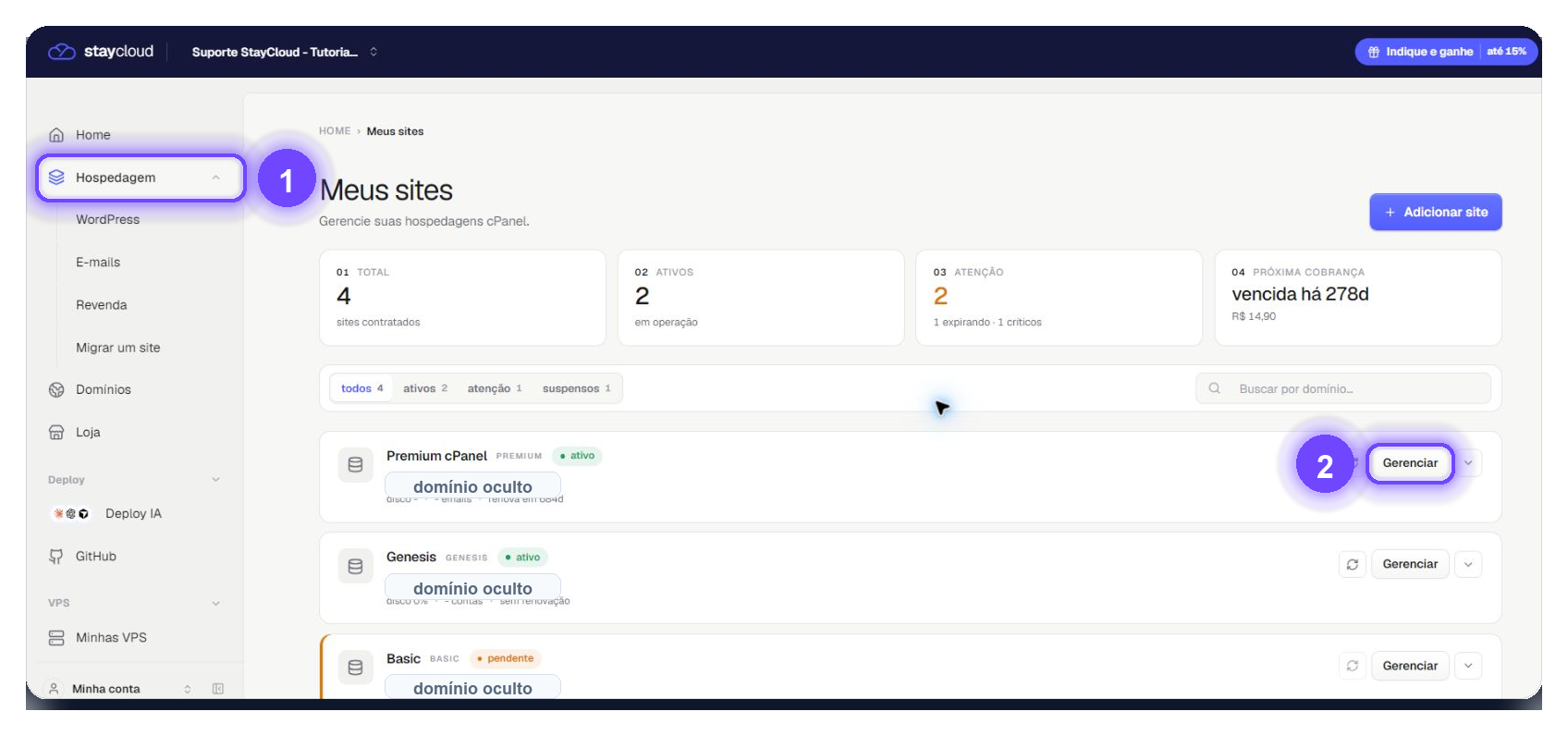Toggle sidebar panel icon near Minha conta

point(218,689)
